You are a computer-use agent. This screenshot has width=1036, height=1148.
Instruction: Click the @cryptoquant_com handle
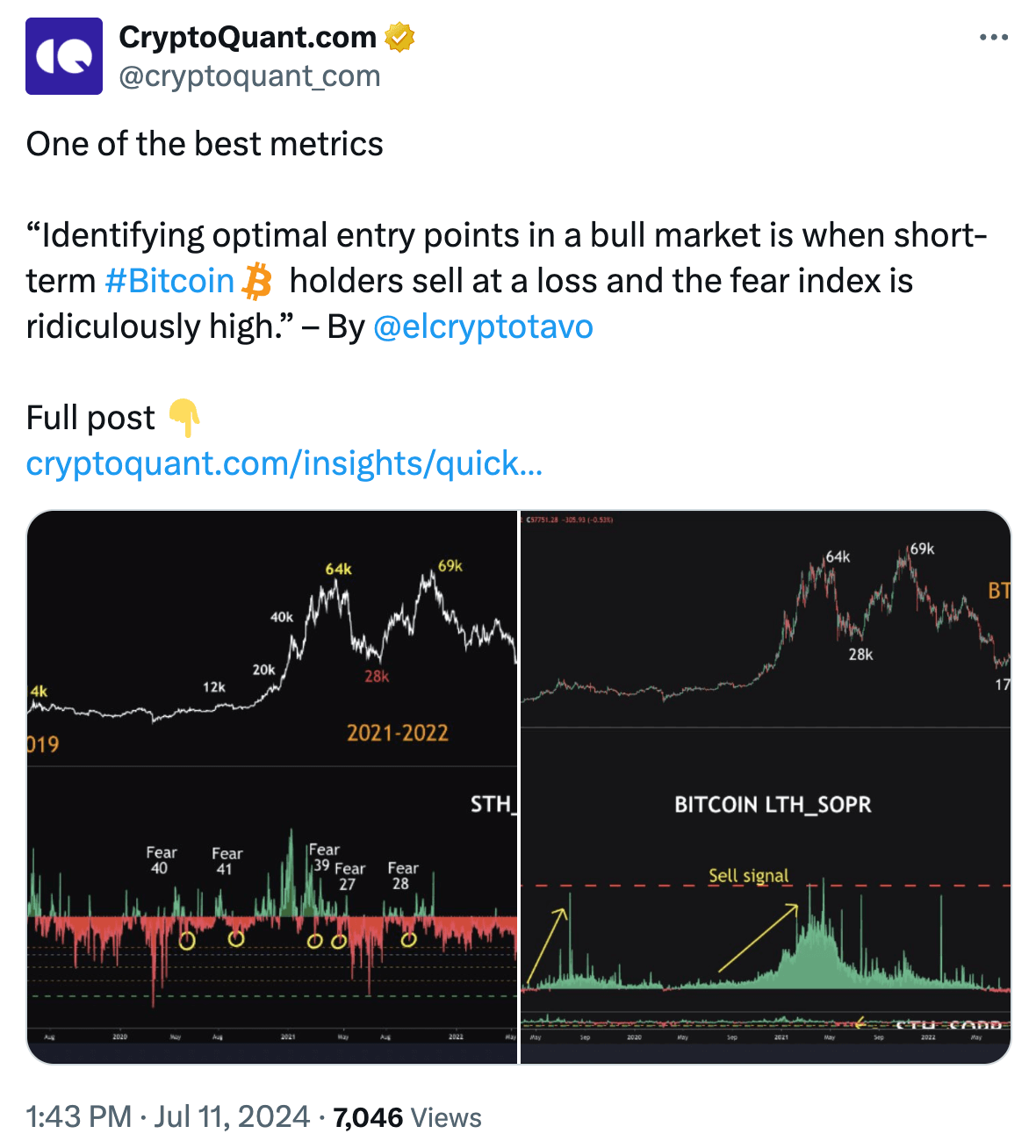click(248, 76)
